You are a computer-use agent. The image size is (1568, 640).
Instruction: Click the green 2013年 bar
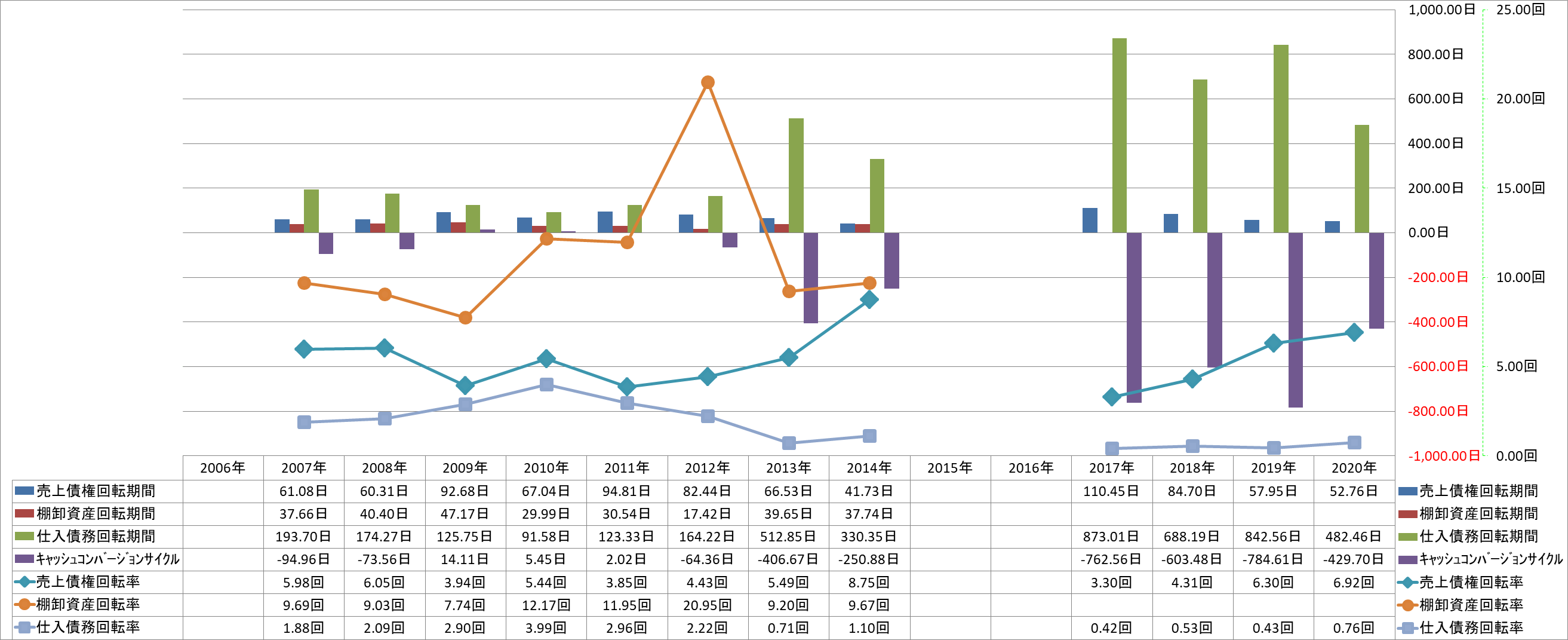796,175
